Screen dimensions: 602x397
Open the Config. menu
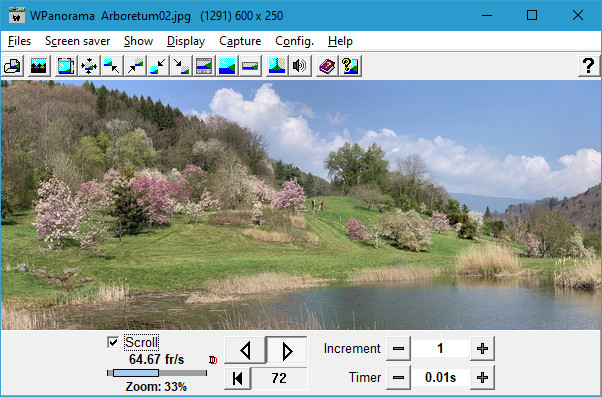tap(294, 41)
